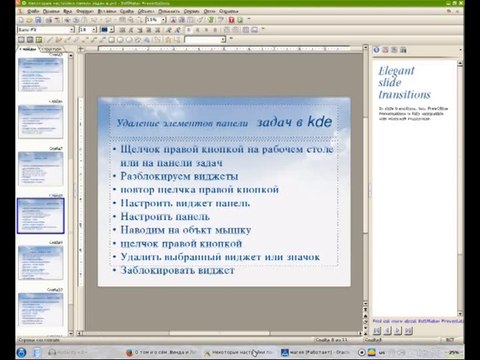Click the blue round icon atop the right sidebar

point(376,50)
